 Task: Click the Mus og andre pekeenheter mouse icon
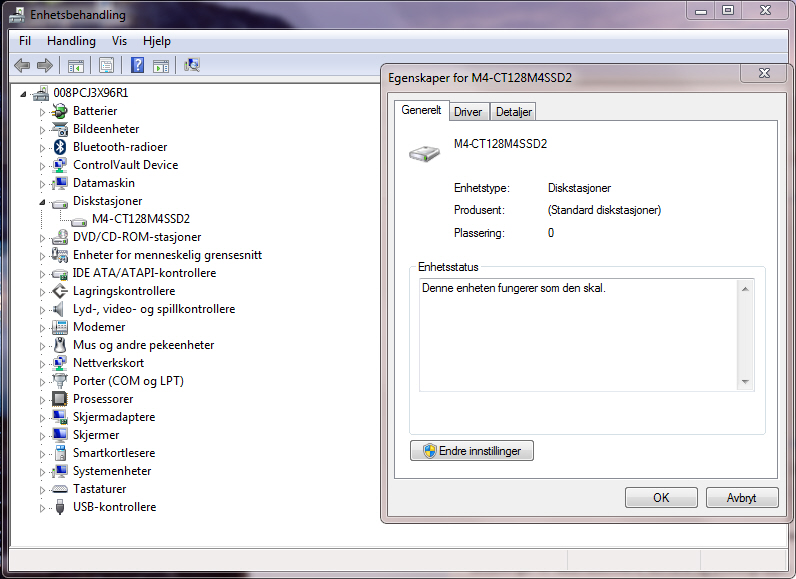[x=60, y=345]
